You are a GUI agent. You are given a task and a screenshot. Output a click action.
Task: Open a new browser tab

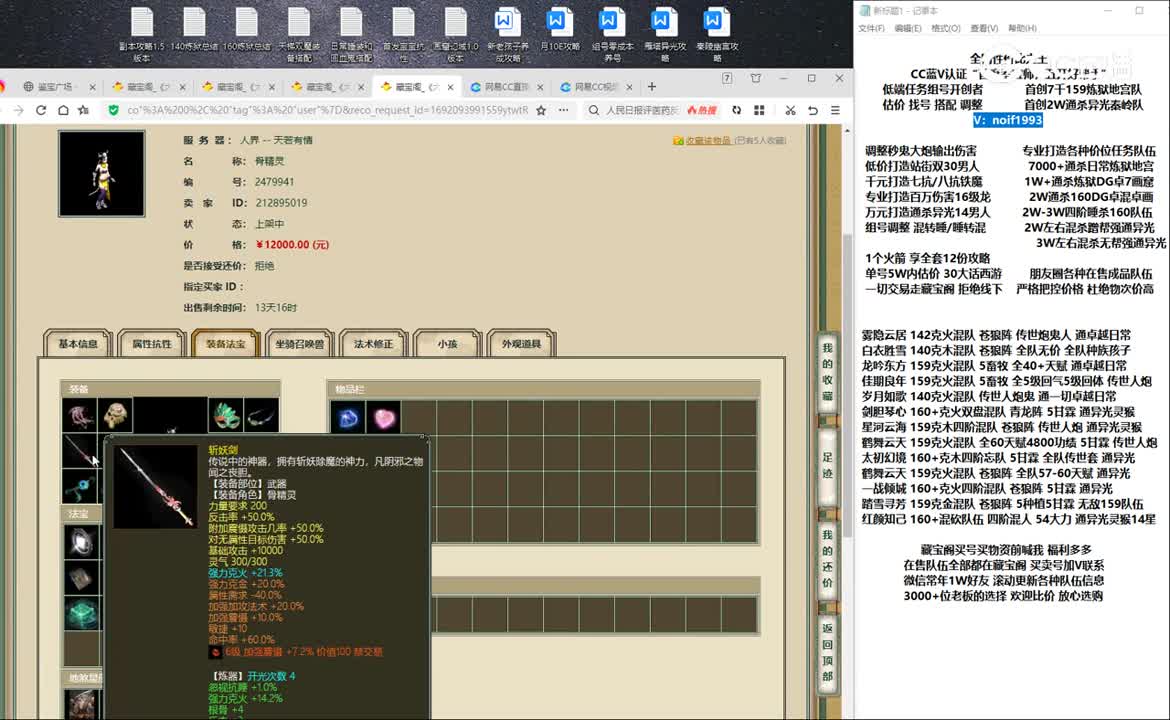point(651,87)
